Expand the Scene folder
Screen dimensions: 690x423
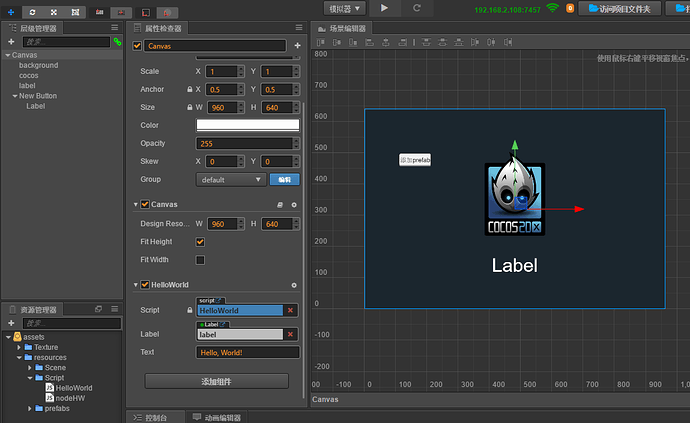pos(29,368)
